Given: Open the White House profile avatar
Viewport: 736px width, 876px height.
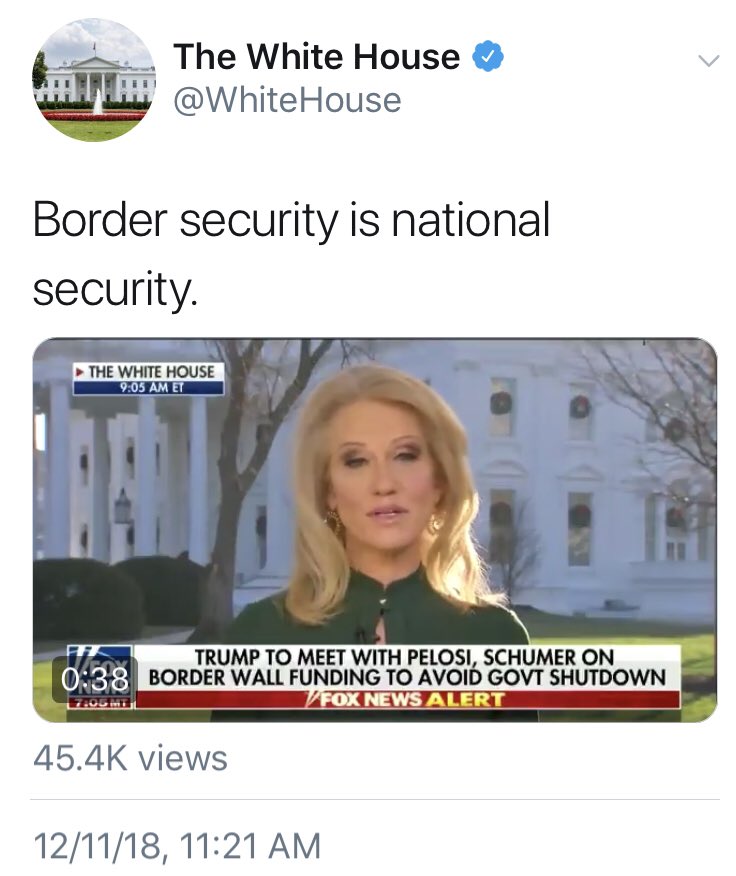Looking at the screenshot, I should 94,80.
